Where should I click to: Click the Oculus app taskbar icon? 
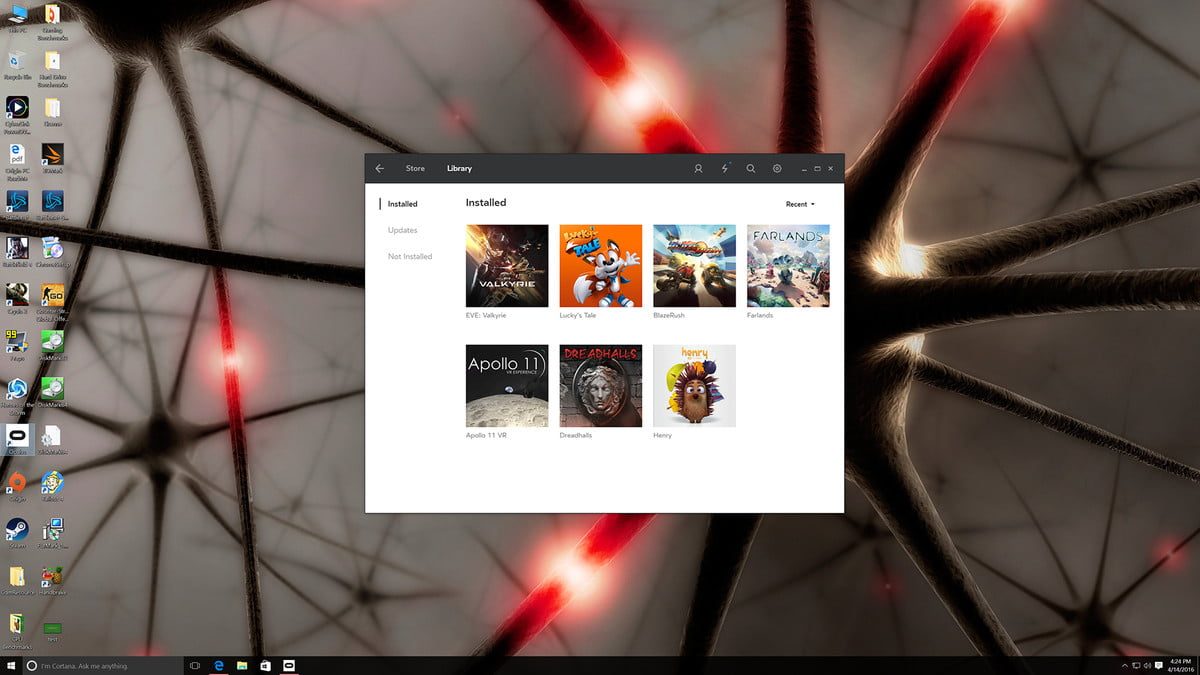pos(290,665)
